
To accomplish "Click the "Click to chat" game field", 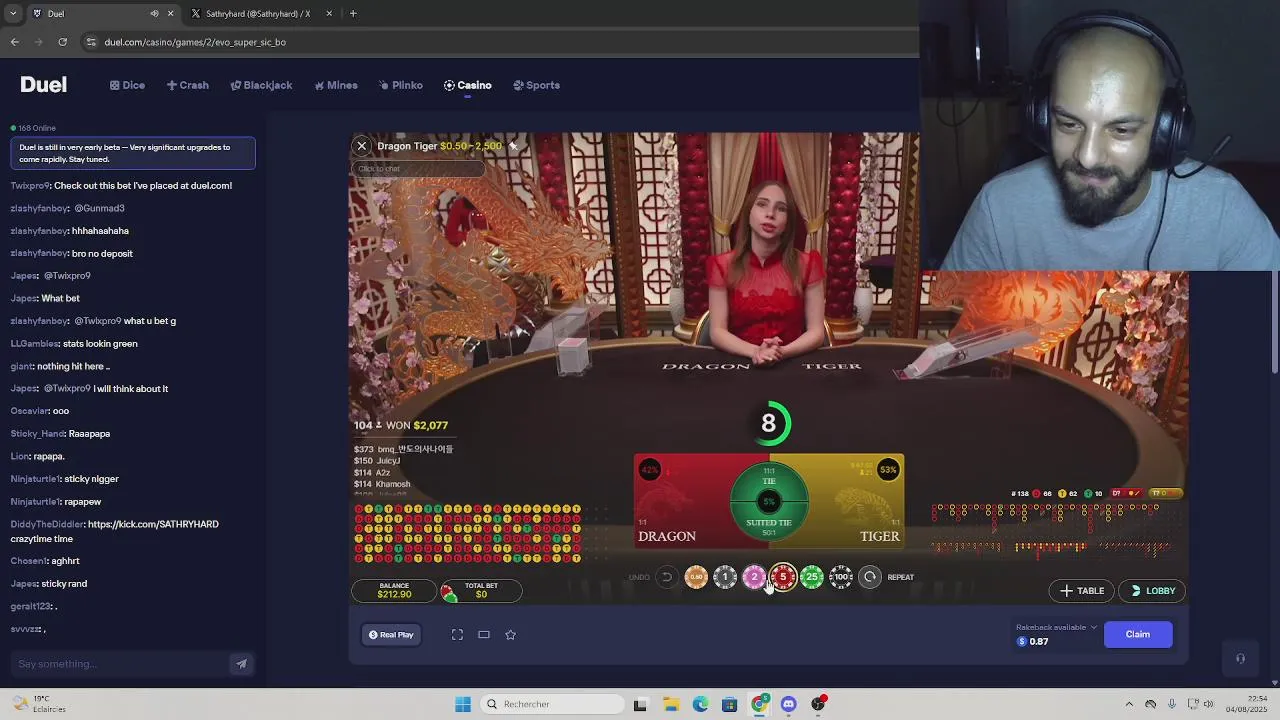I will 417,168.
